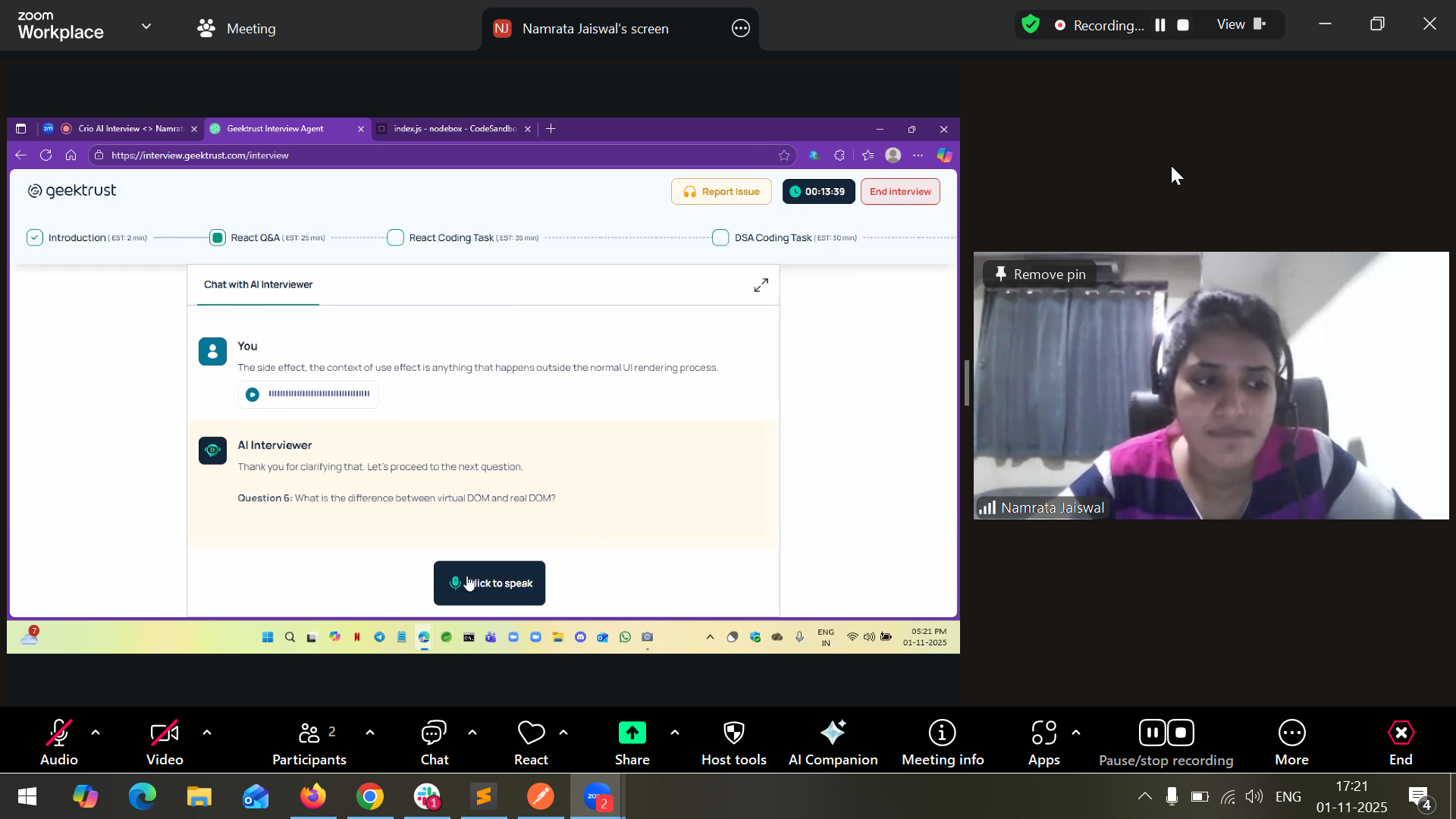This screenshot has width=1456, height=819.
Task: Open Meeting info icon
Action: tap(942, 733)
